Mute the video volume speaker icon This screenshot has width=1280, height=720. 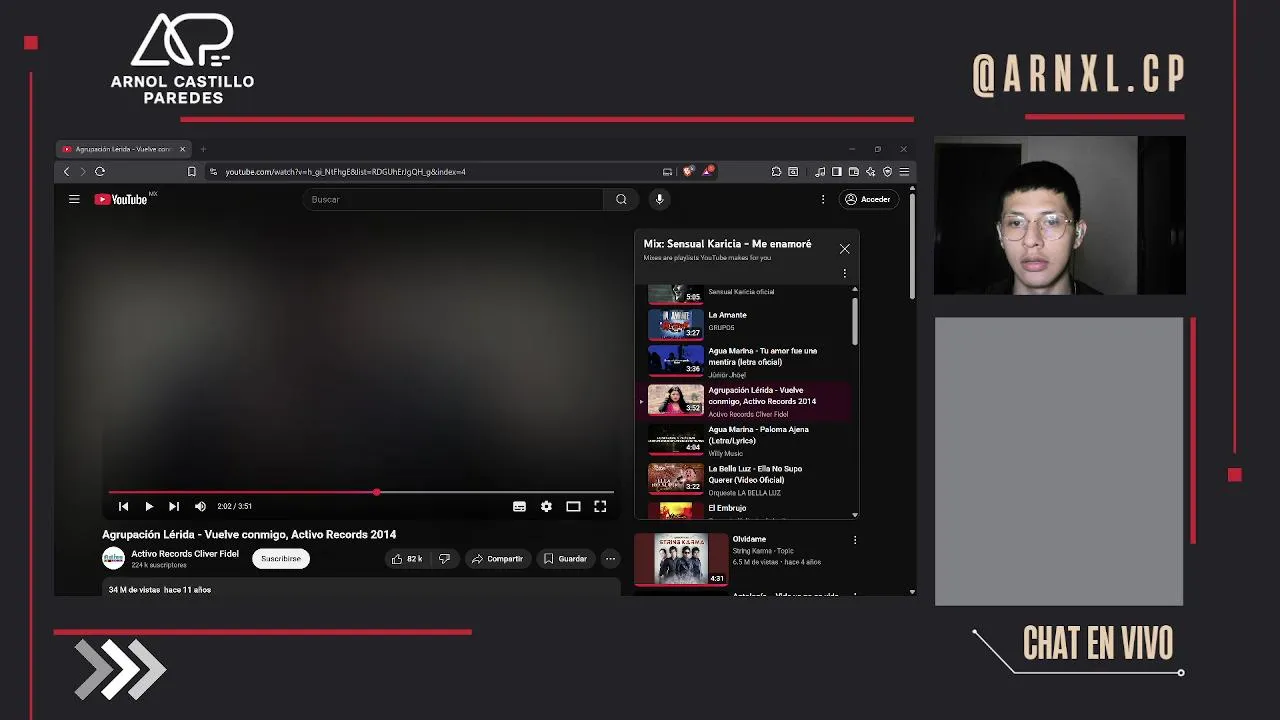[x=200, y=507]
